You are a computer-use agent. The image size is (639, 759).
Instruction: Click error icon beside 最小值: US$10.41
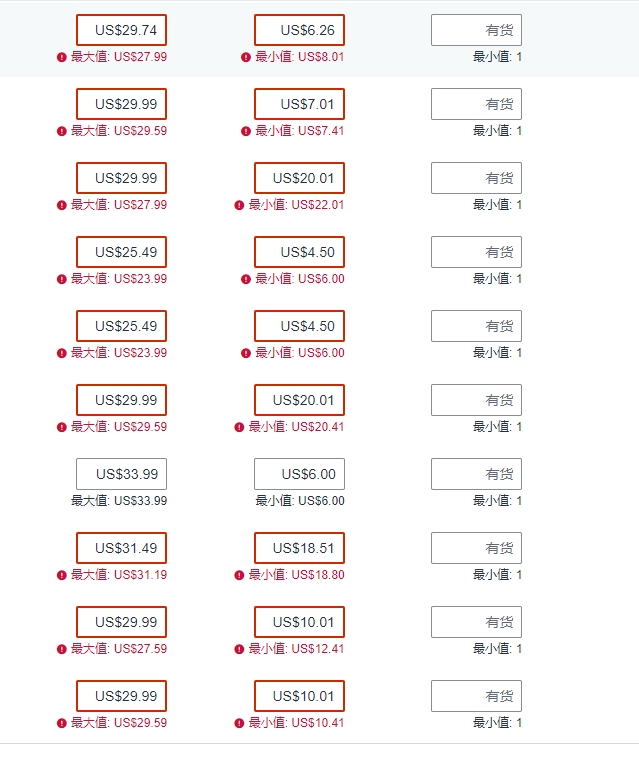point(239,723)
